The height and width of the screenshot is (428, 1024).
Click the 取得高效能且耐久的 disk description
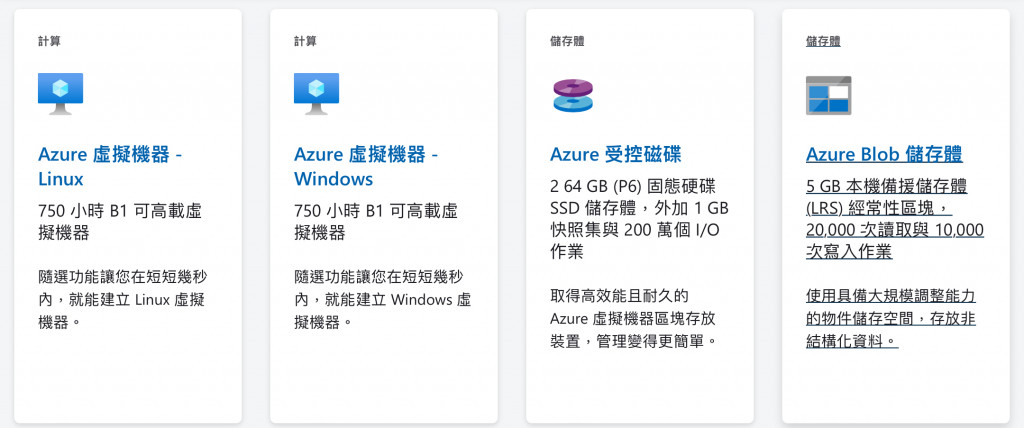coord(633,319)
